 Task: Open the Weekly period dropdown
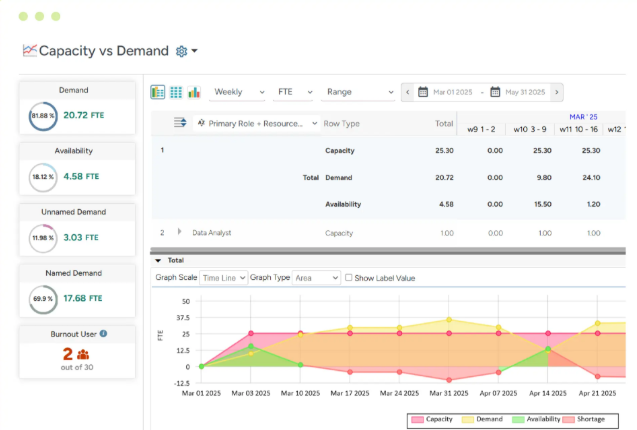click(239, 92)
